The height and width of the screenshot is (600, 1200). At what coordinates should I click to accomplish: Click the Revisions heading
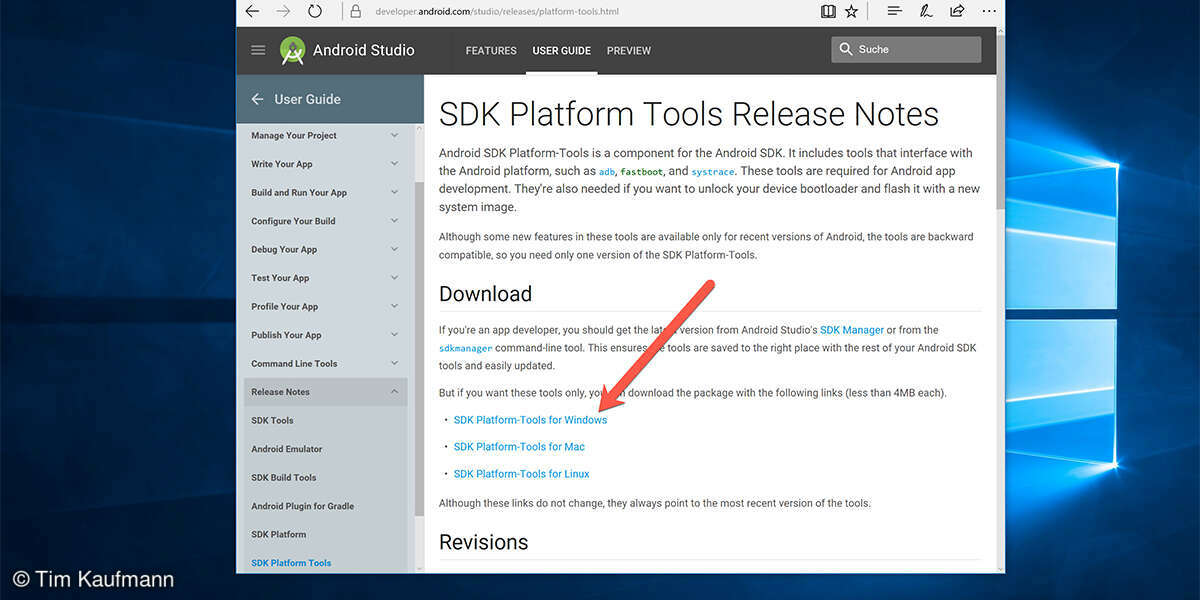[x=483, y=542]
